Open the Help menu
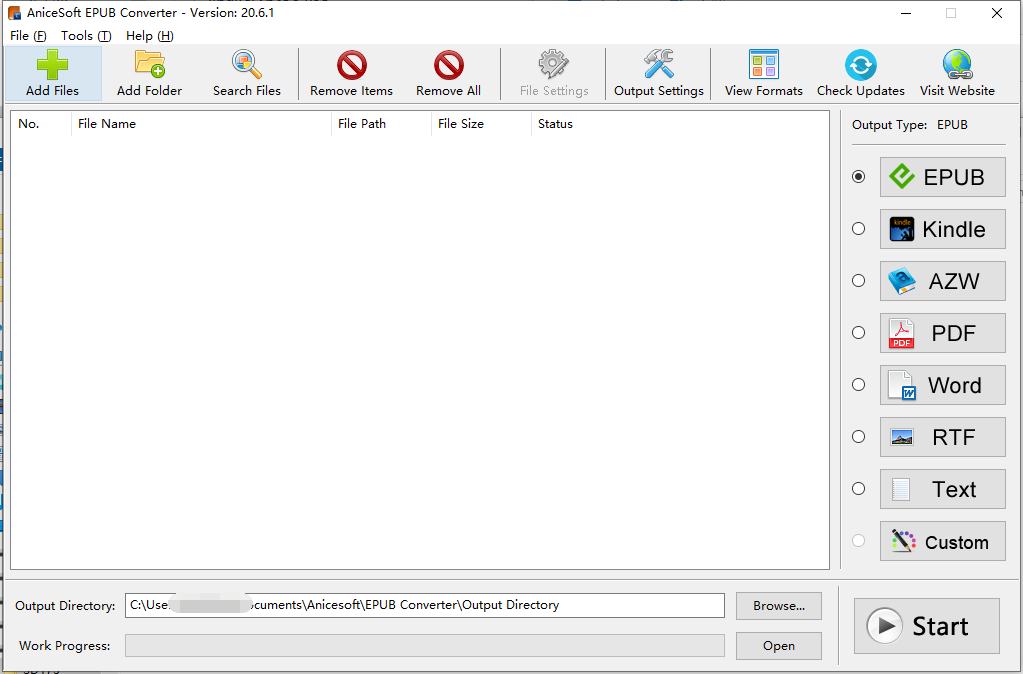1023x674 pixels. (x=149, y=36)
